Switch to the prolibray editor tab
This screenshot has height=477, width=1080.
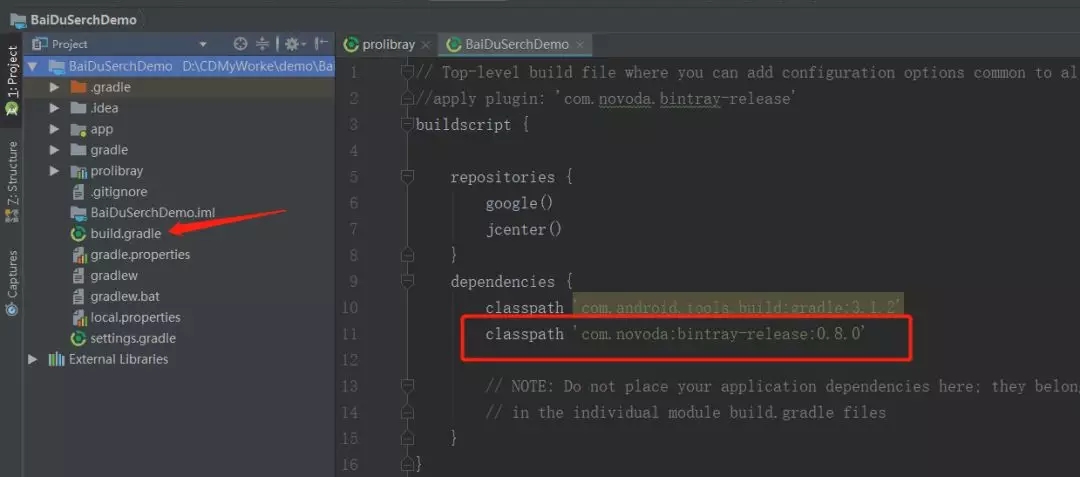388,45
